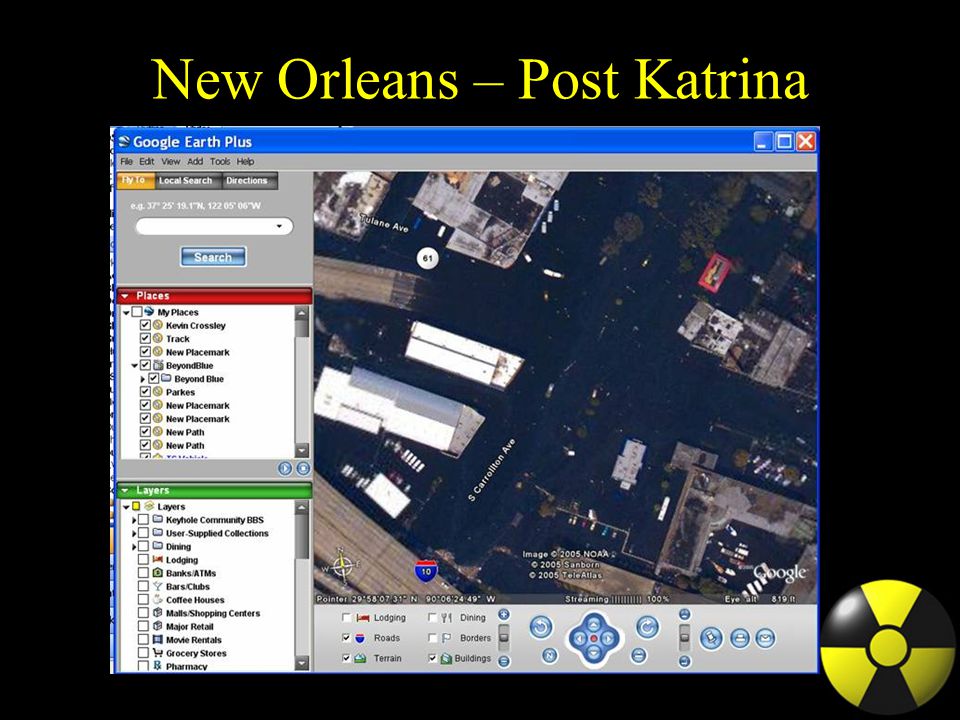
Task: Disable the Roads checkbox in the bottom panel
Action: (347, 637)
